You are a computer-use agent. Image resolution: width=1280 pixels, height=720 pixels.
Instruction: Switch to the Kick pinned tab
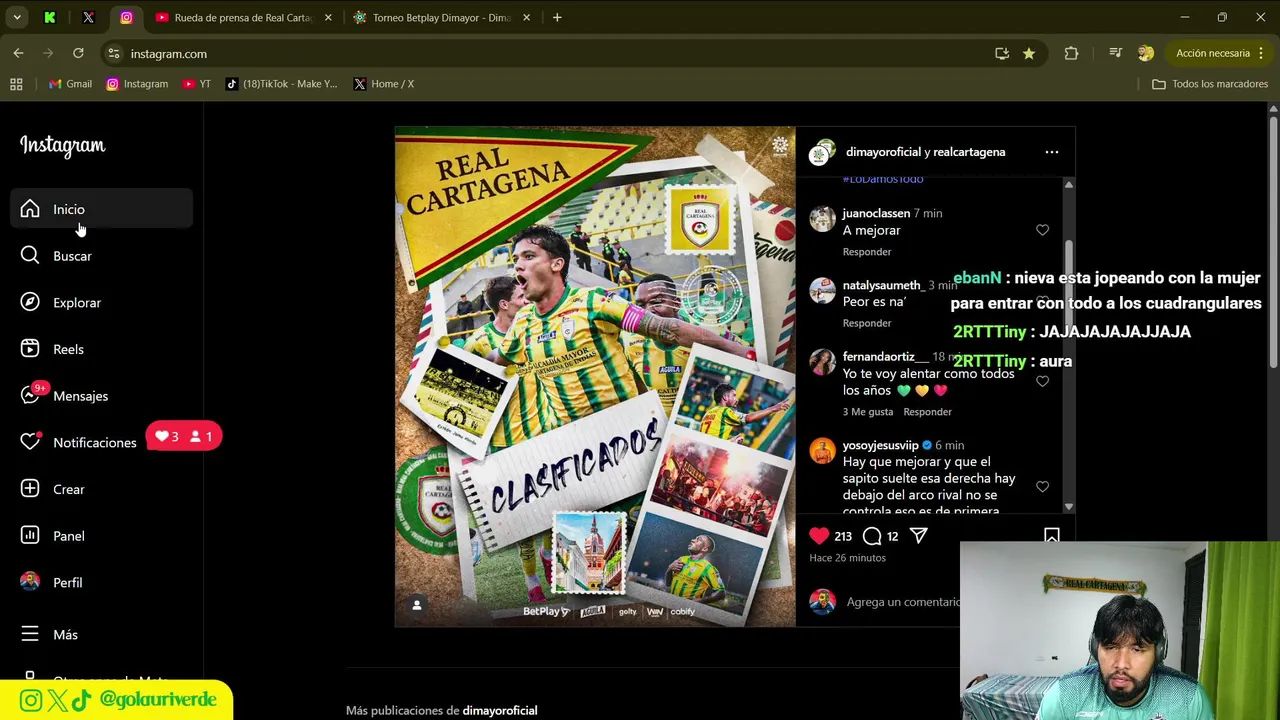pyautogui.click(x=50, y=17)
